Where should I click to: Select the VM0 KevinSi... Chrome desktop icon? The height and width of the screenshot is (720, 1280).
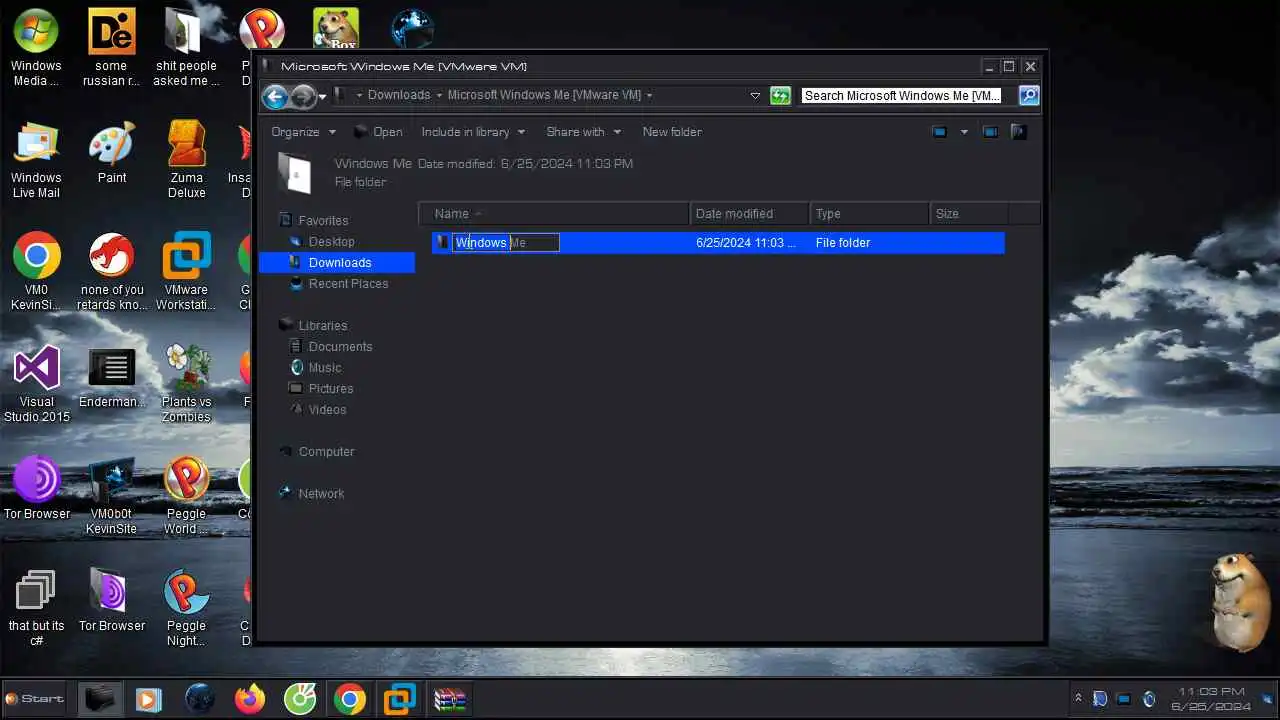point(36,272)
